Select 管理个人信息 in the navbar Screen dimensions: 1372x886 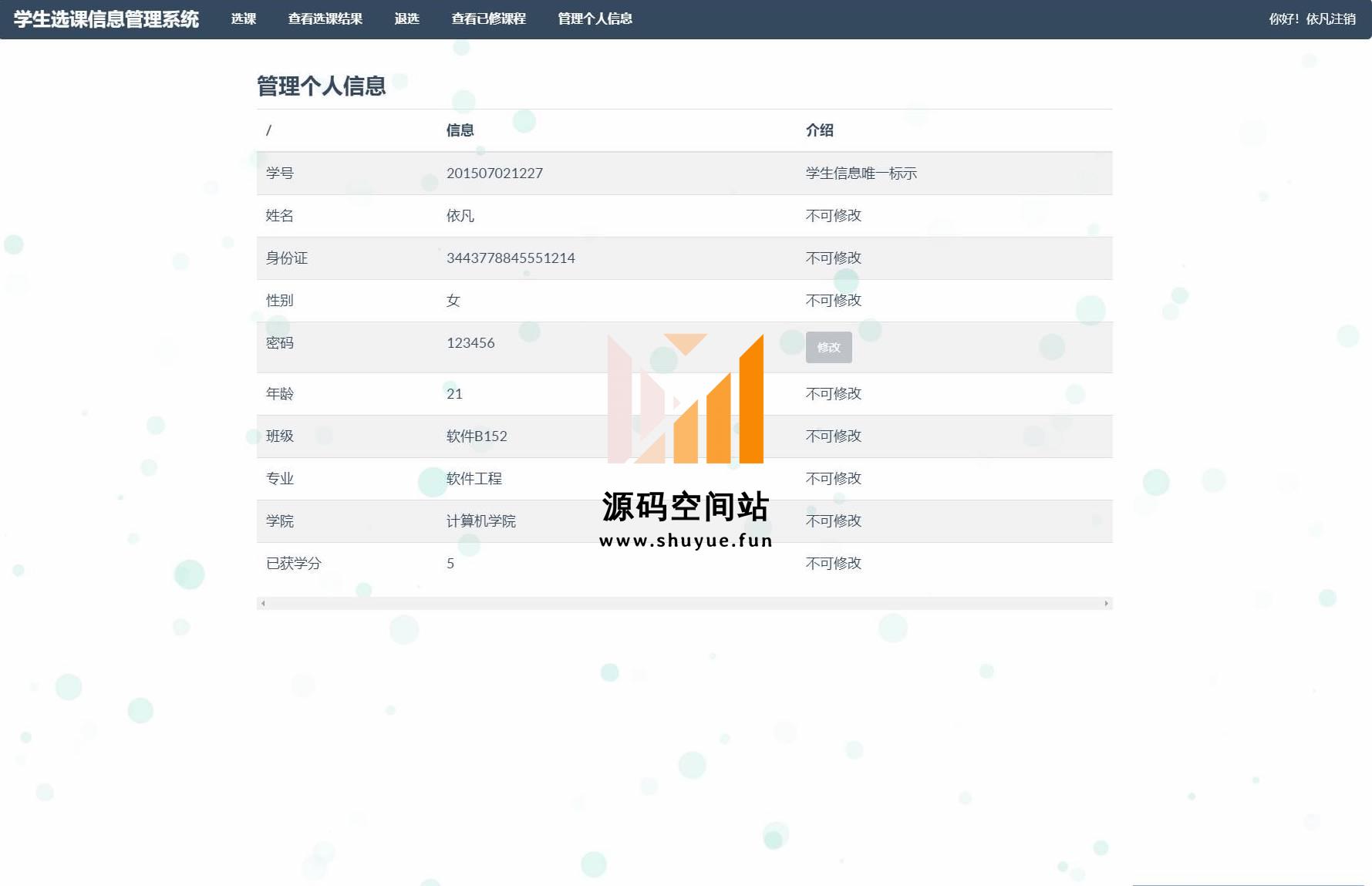595,19
